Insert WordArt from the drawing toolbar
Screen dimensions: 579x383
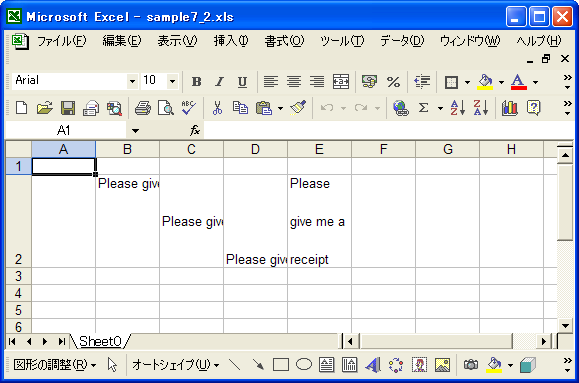[373, 365]
